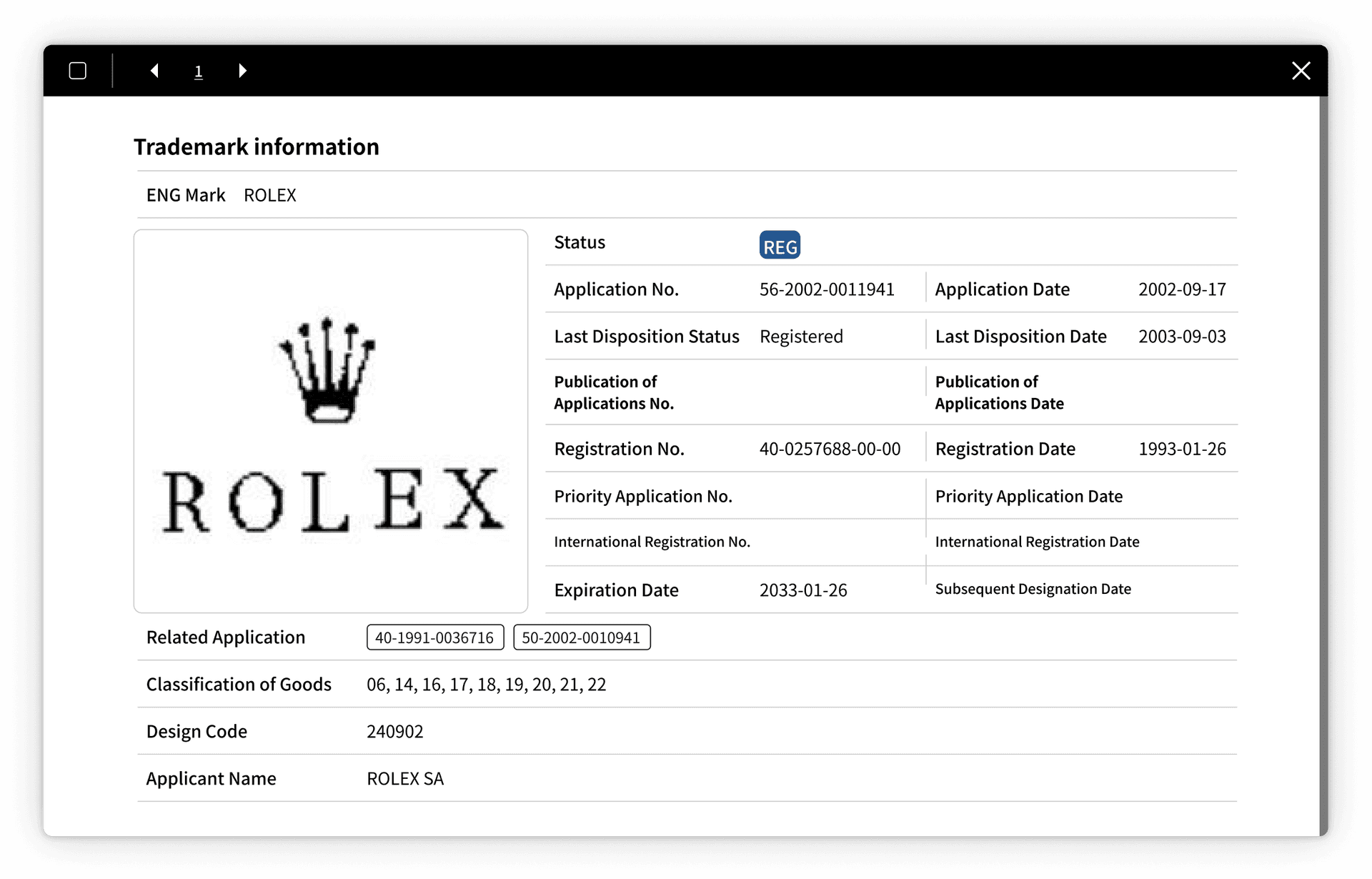Select expiration date 2033-01-26
This screenshot has height=879, width=1372.
(803, 590)
